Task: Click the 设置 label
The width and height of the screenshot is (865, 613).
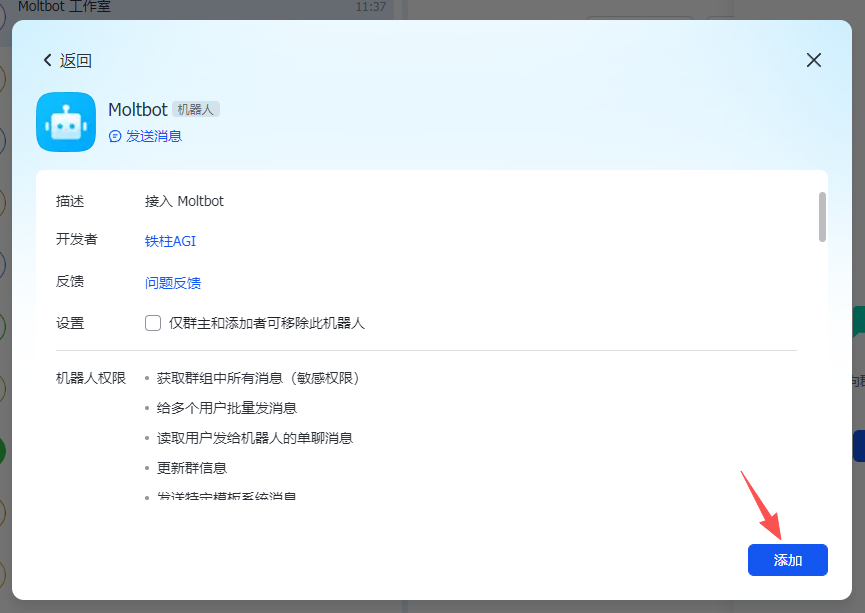Action: [70, 323]
